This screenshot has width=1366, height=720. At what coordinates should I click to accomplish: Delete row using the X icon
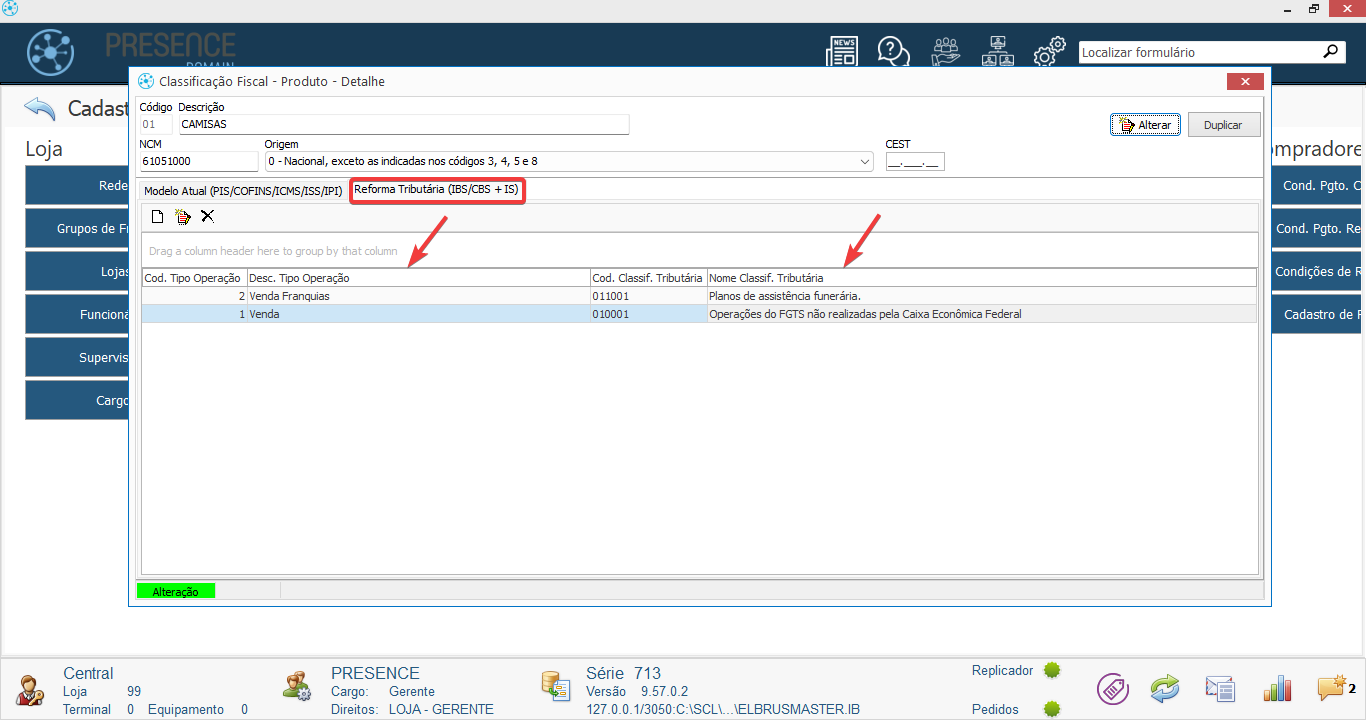click(207, 216)
